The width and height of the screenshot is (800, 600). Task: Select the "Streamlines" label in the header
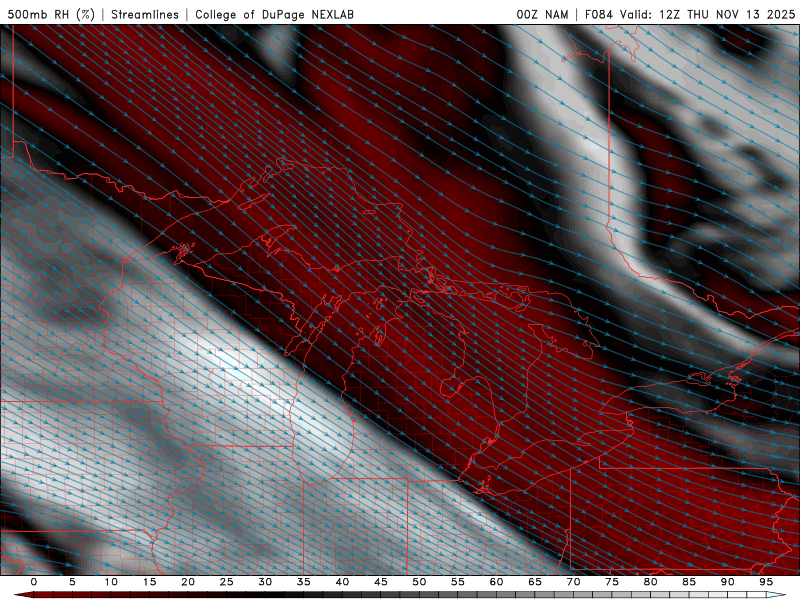[x=145, y=14]
